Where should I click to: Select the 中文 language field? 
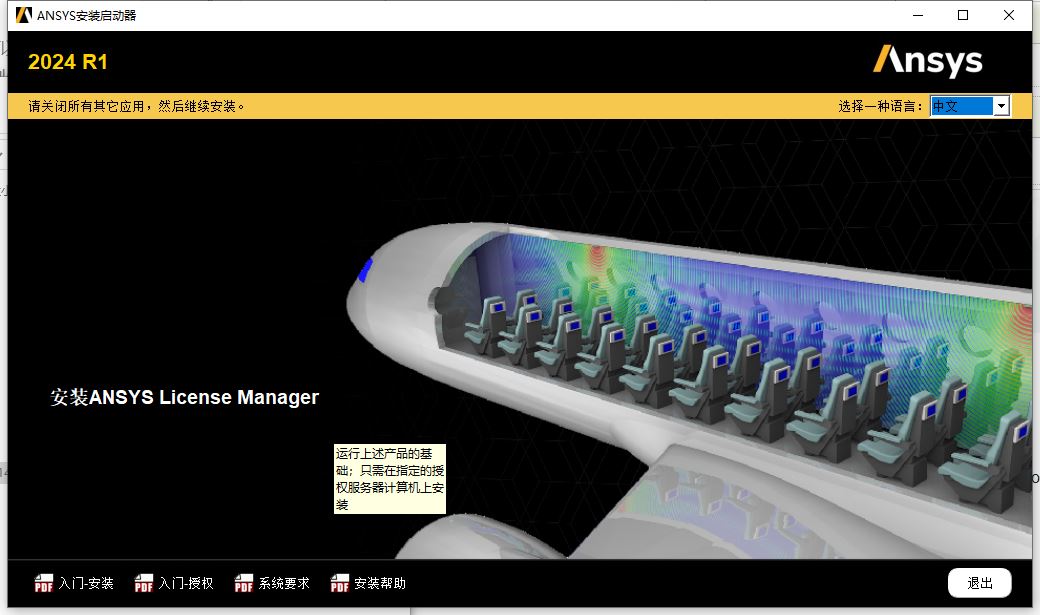(x=962, y=106)
